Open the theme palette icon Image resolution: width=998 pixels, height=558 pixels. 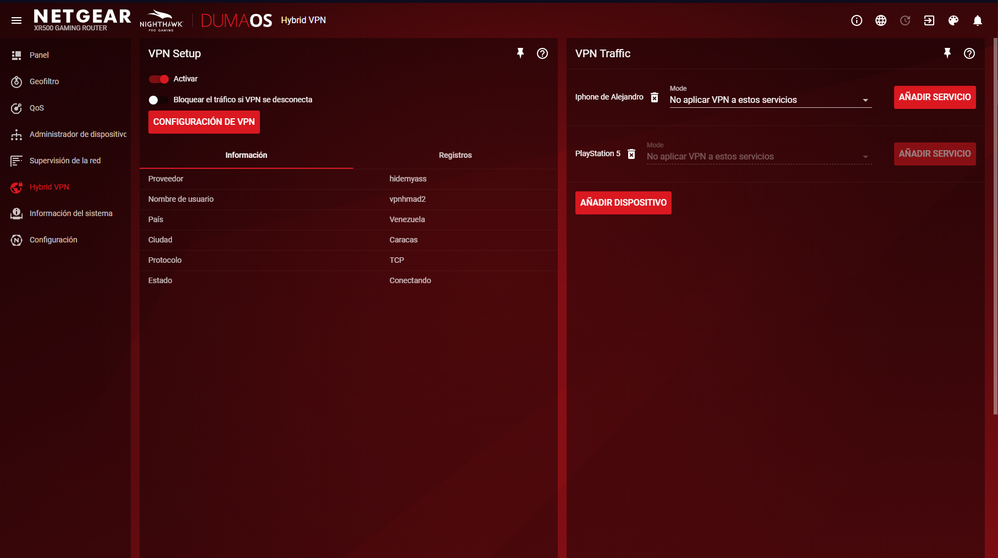tap(953, 20)
